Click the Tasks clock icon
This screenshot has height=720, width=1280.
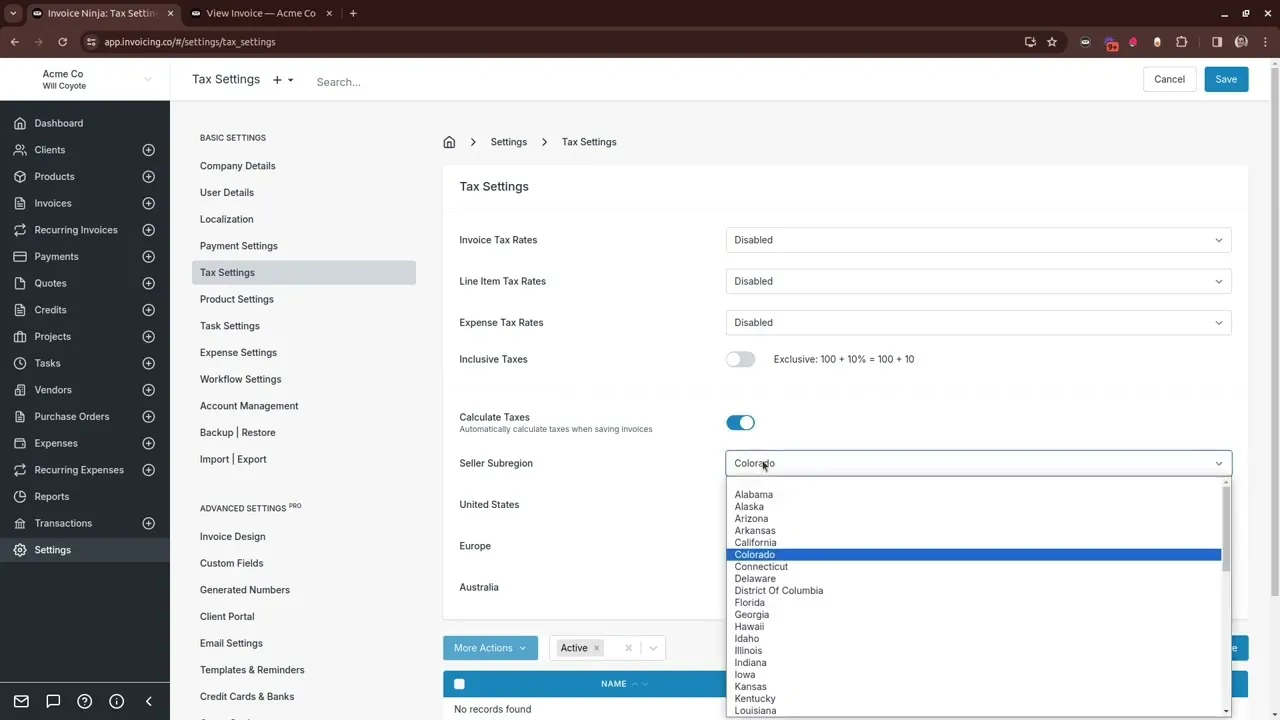20,363
